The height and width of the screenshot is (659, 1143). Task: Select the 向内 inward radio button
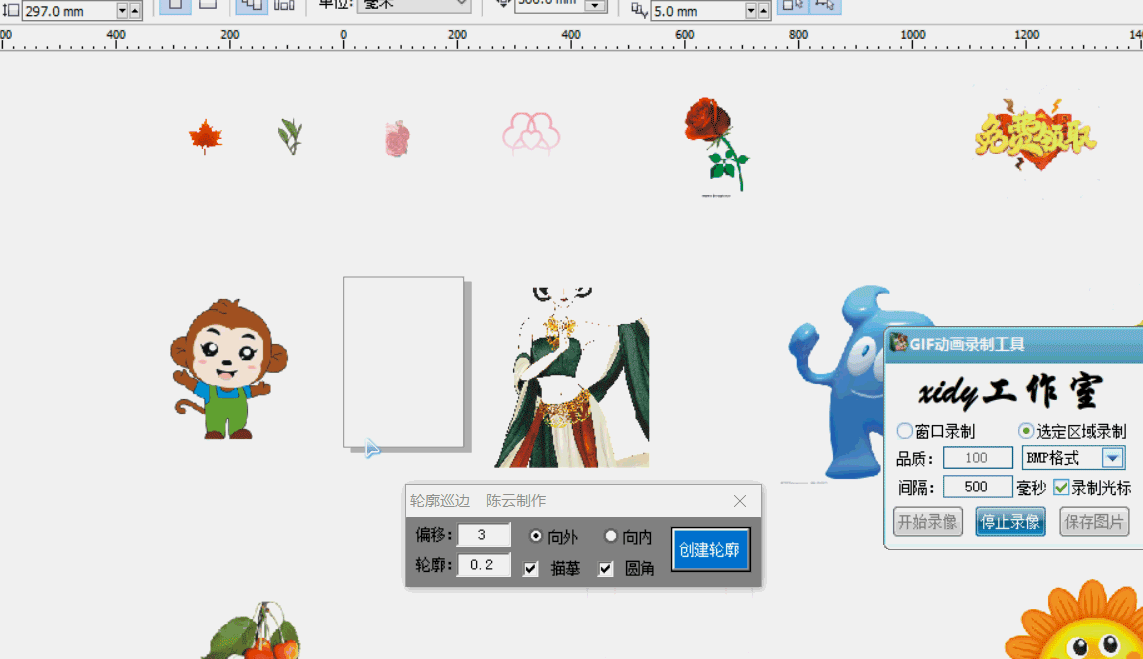tap(611, 537)
